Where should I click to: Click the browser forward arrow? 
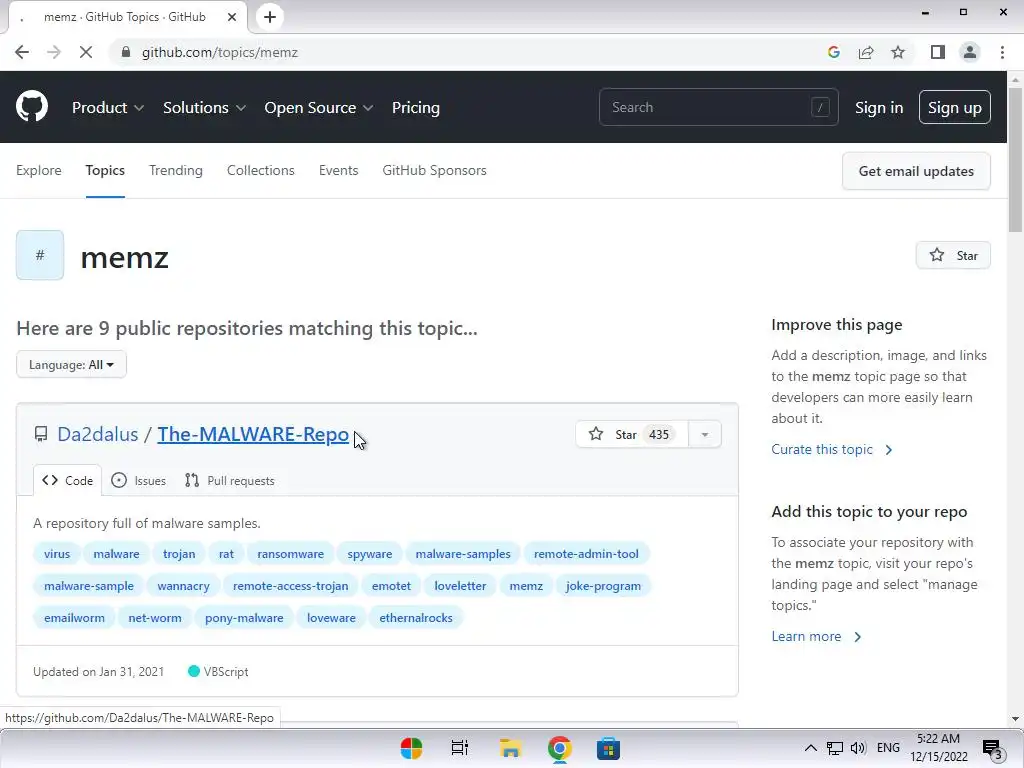click(x=54, y=52)
